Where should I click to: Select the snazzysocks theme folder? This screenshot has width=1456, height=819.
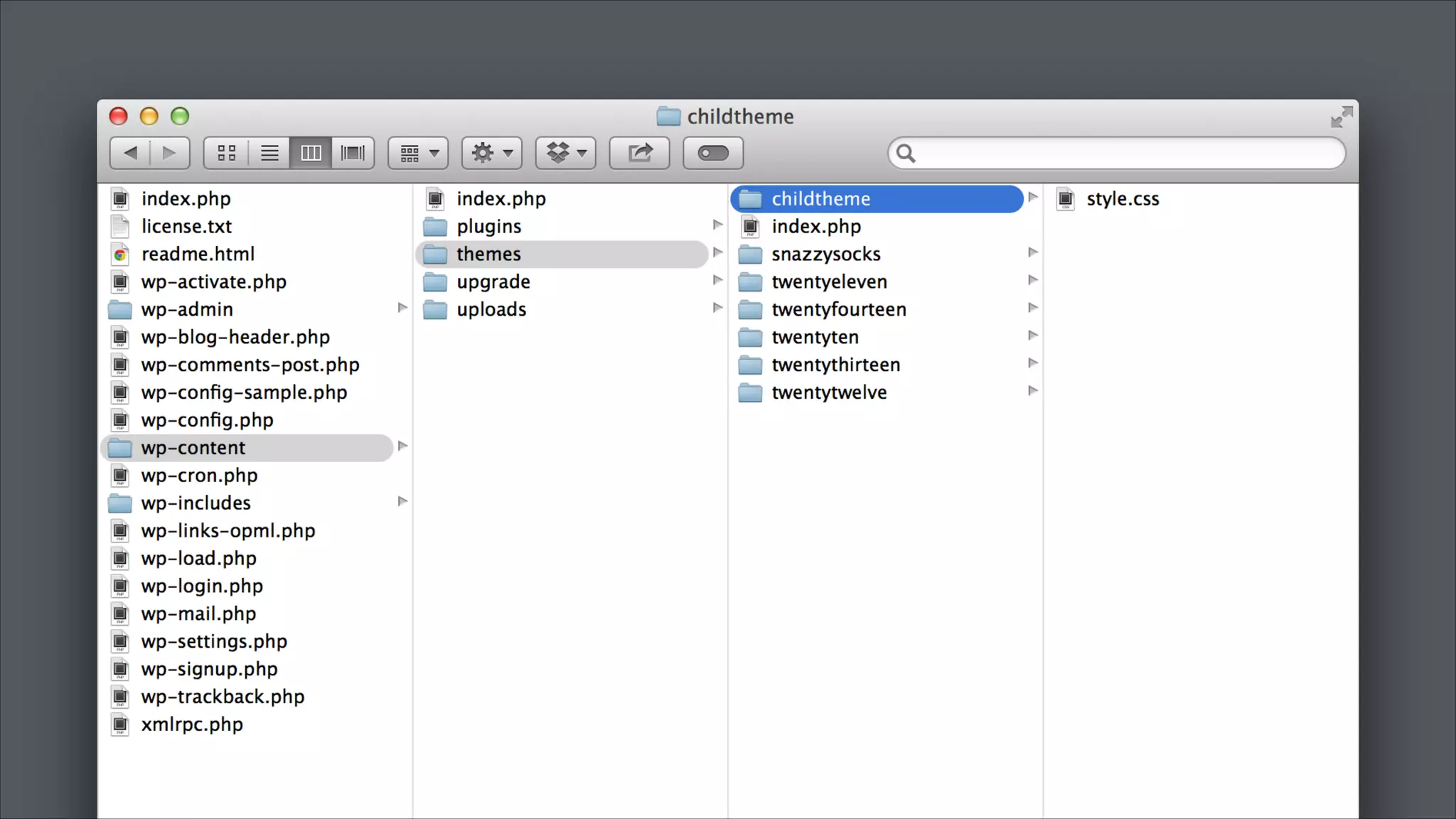click(825, 255)
